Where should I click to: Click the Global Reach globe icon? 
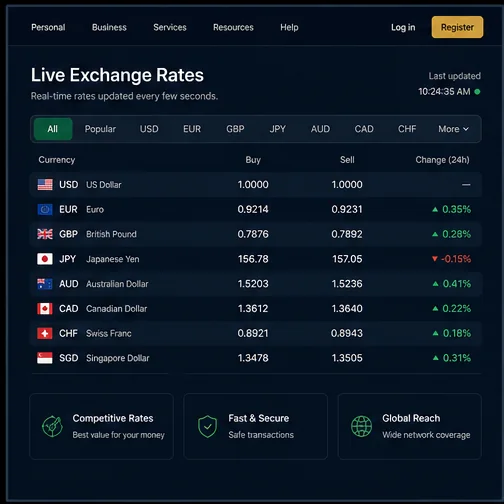361,426
